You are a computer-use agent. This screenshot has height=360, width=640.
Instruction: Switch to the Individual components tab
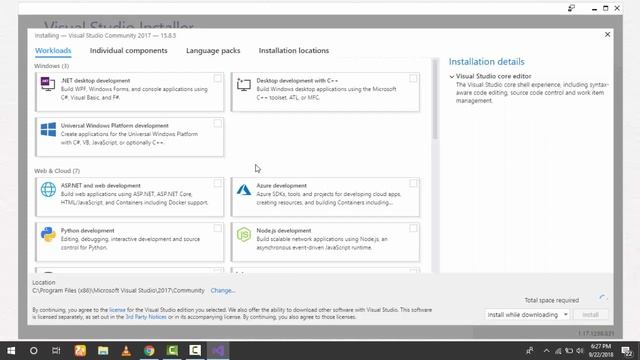pyautogui.click(x=129, y=51)
